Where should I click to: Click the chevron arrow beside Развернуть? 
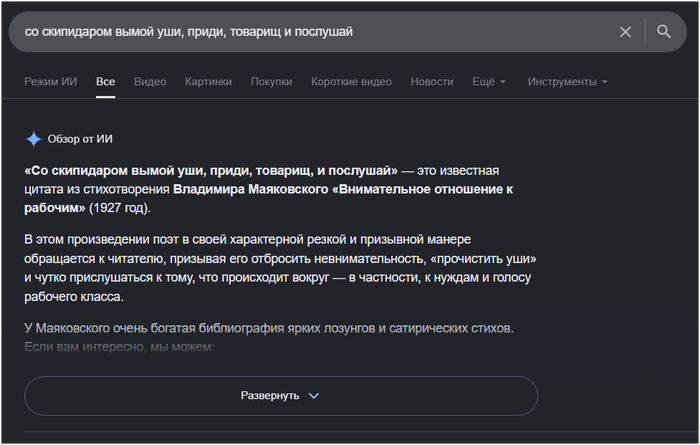pos(314,396)
